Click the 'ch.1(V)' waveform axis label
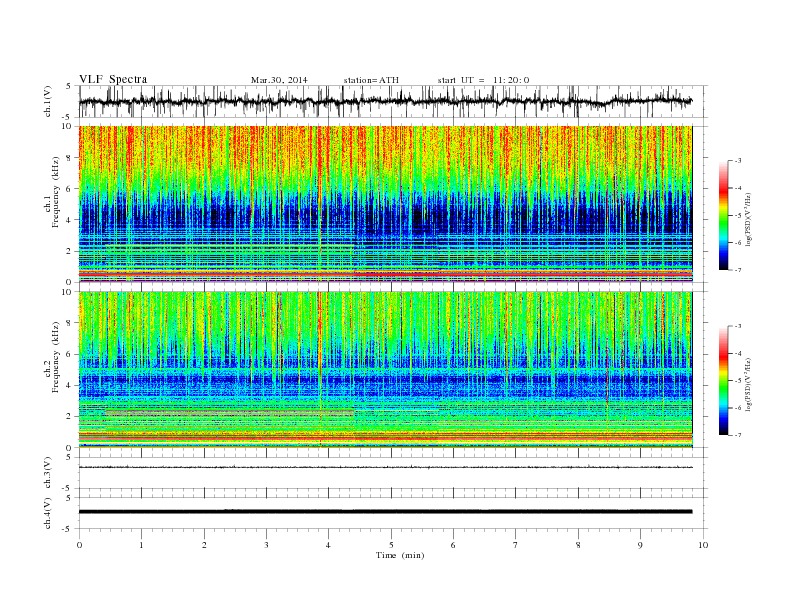The height and width of the screenshot is (612, 792). click(47, 101)
